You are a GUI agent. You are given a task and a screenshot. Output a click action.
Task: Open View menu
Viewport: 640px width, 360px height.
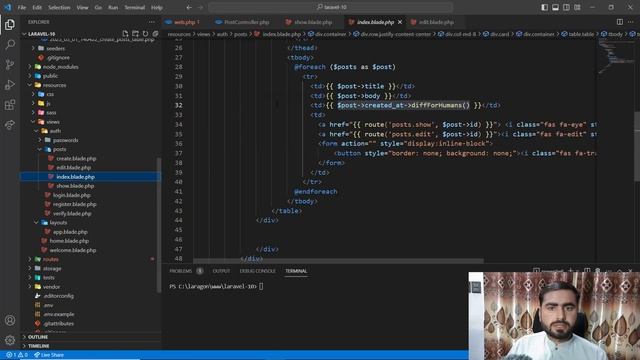click(x=82, y=7)
